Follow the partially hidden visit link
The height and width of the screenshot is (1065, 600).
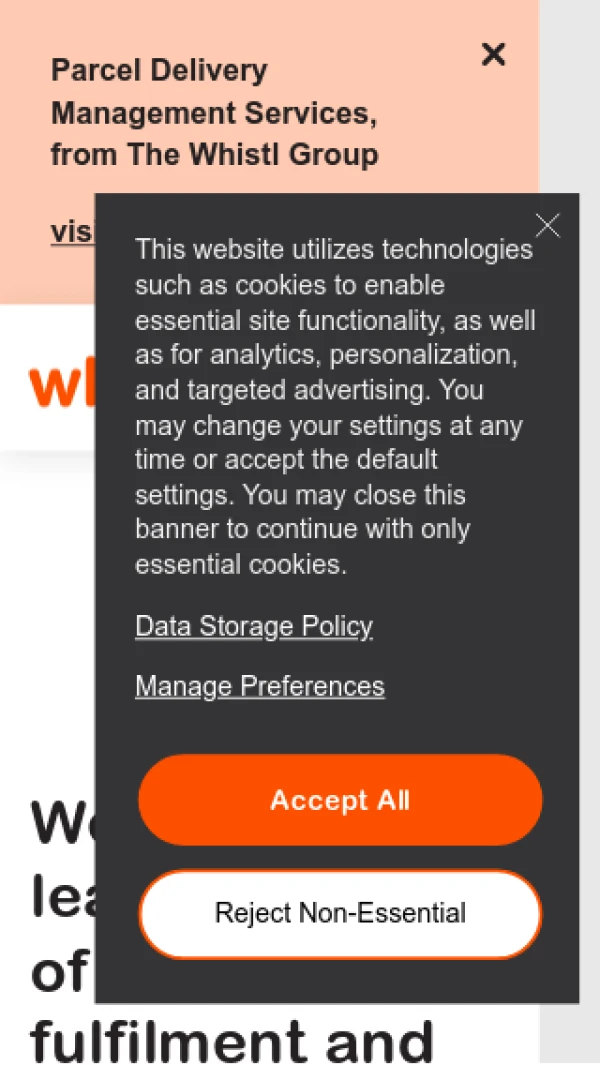point(72,232)
